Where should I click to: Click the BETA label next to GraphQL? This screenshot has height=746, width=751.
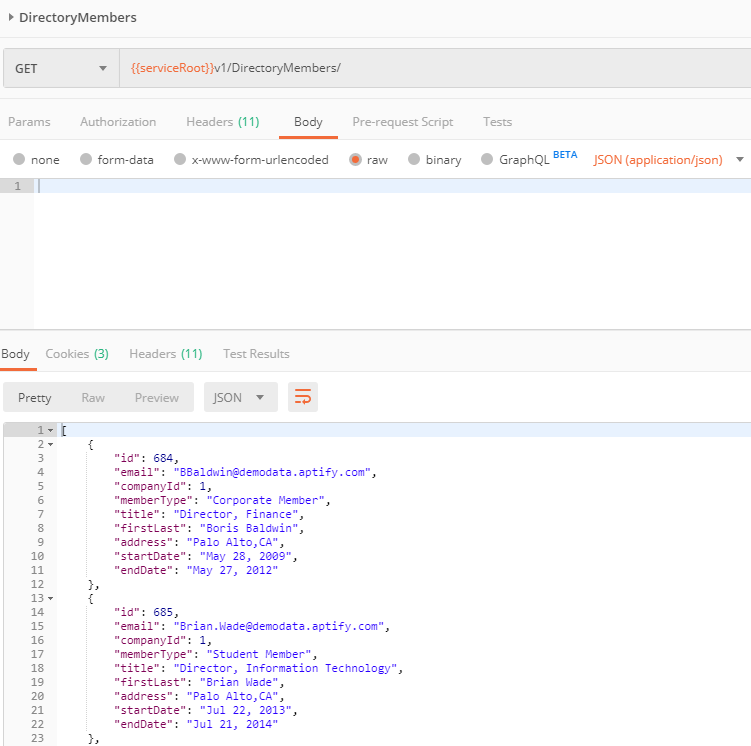(565, 155)
